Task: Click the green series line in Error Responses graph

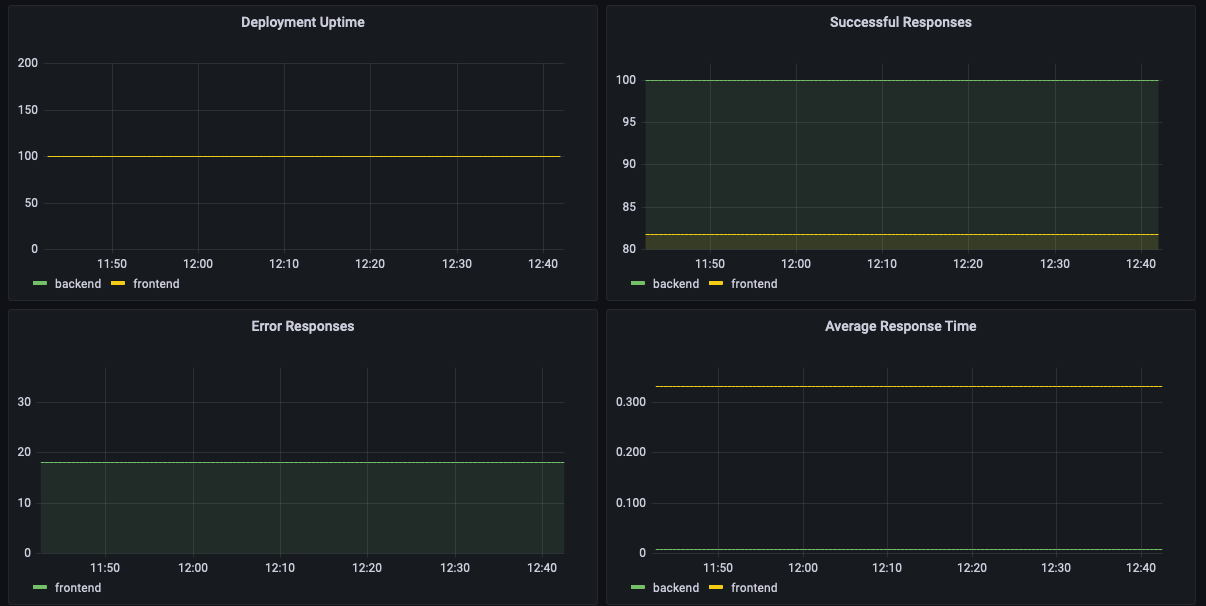Action: pyautogui.click(x=300, y=462)
